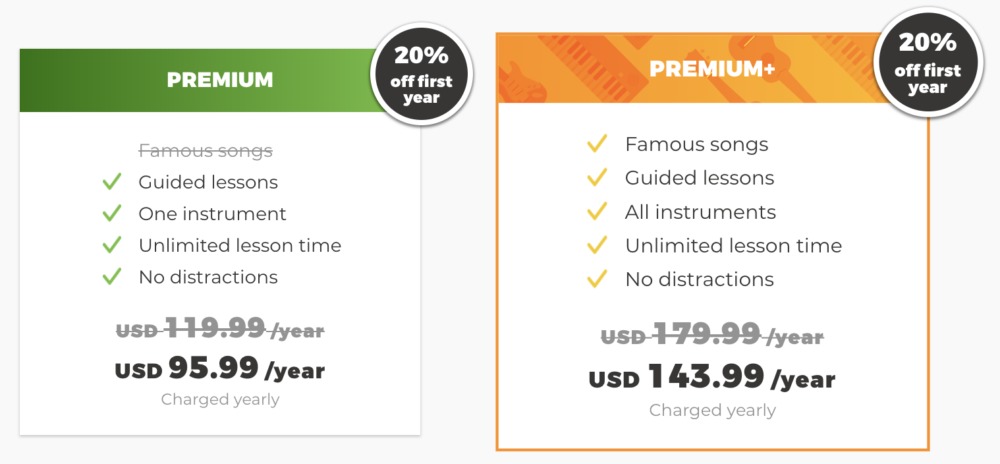The height and width of the screenshot is (464, 1000).
Task: Click the green checkmark beside Guided lessons
Action: pyautogui.click(x=112, y=182)
